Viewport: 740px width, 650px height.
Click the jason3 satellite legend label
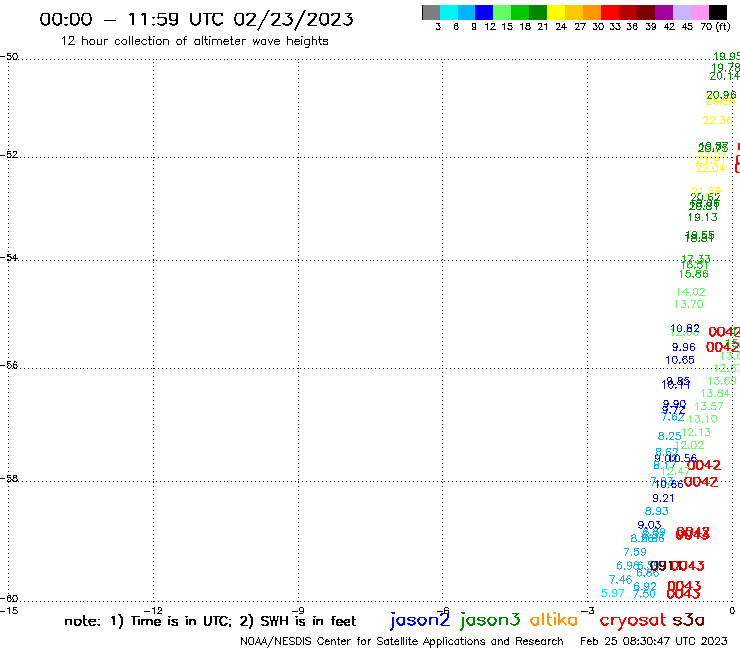pyautogui.click(x=490, y=621)
